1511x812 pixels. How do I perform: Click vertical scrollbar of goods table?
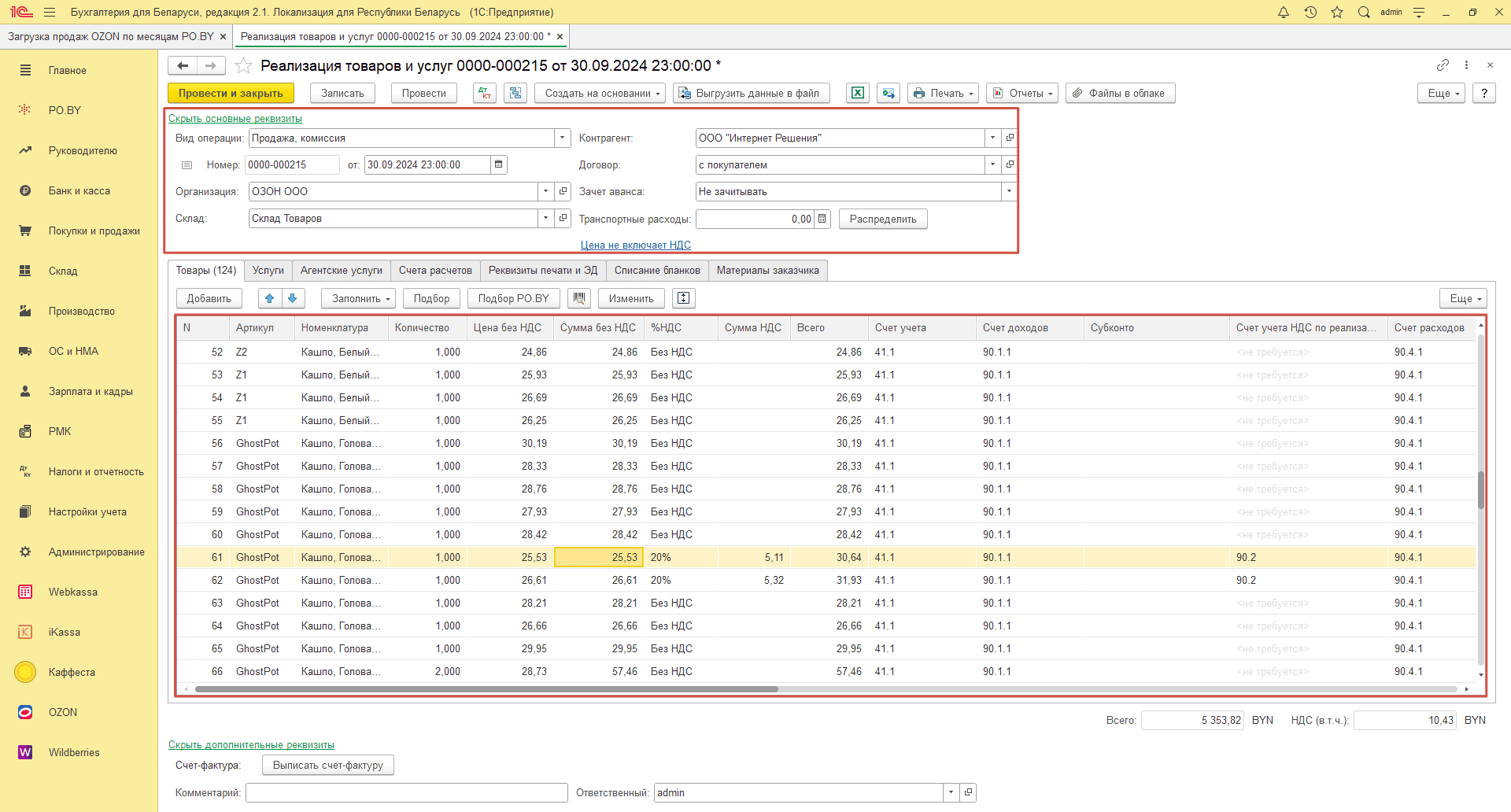click(1480, 489)
